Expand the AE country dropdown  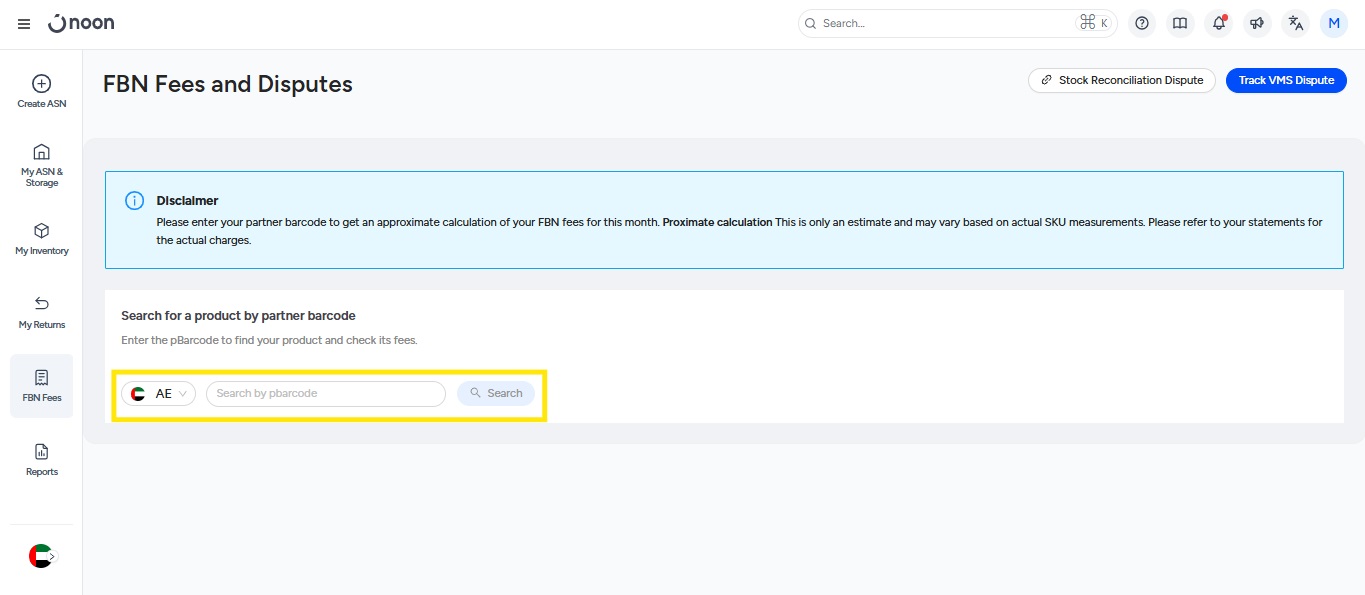click(159, 394)
